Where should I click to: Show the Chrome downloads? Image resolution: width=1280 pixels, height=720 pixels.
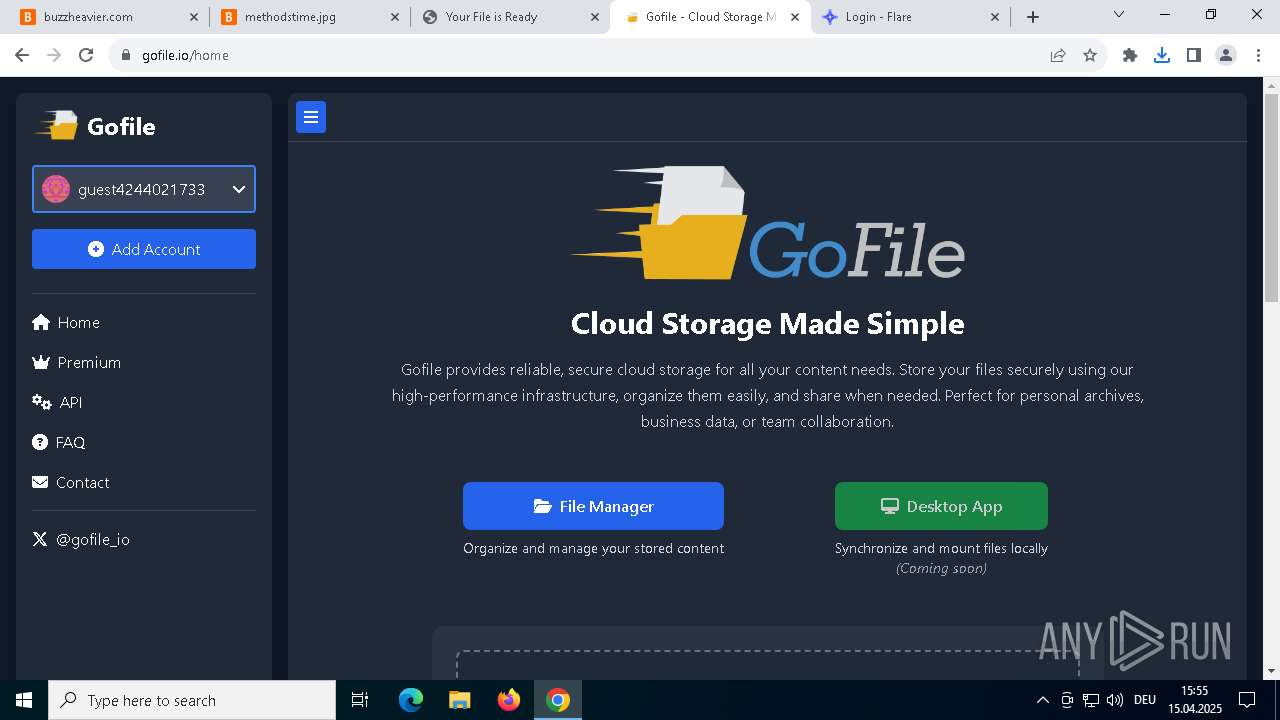pyautogui.click(x=1162, y=55)
